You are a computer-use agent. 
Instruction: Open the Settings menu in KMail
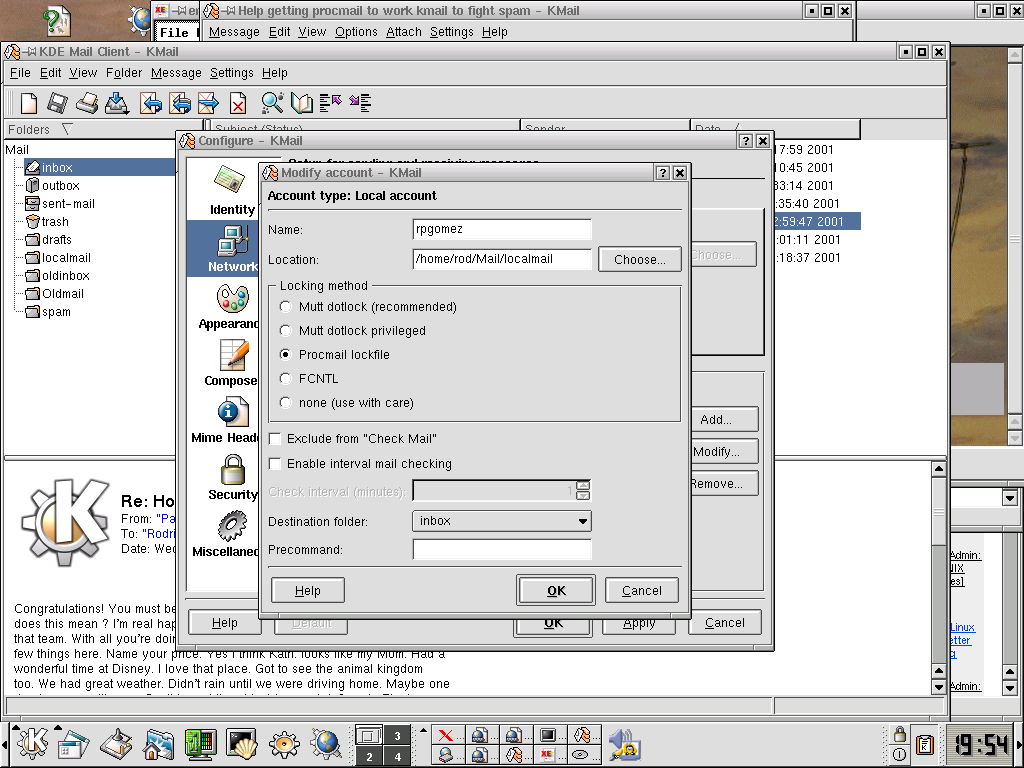(231, 73)
